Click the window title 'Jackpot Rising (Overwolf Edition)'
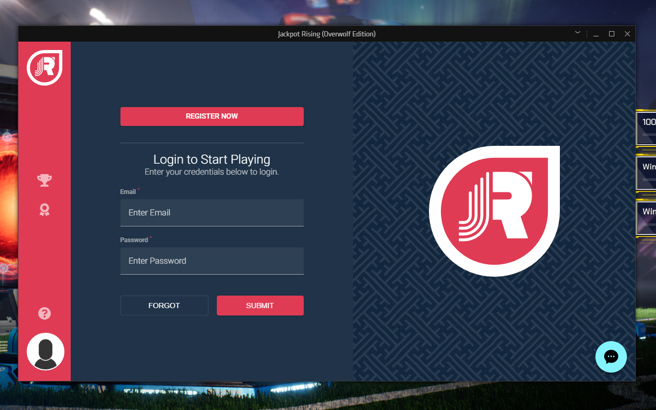The image size is (656, 410). click(x=327, y=34)
